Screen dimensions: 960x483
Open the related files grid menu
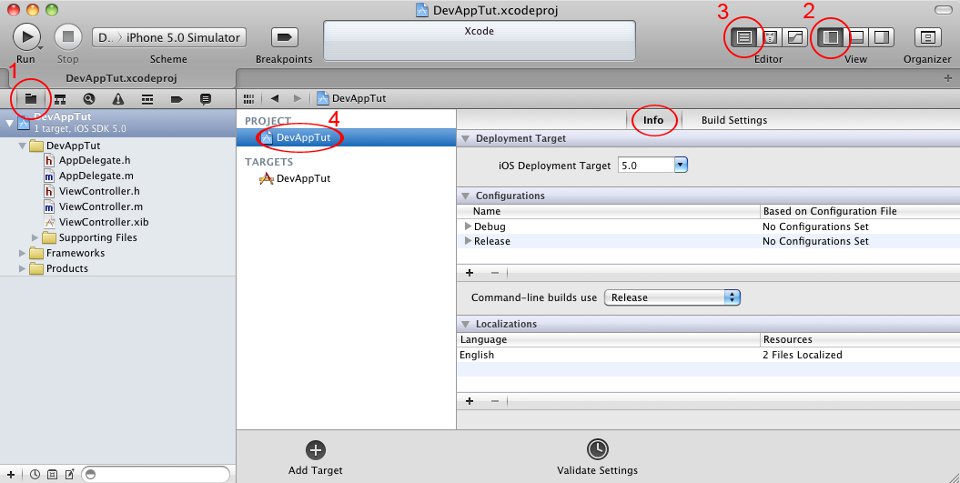coord(249,99)
